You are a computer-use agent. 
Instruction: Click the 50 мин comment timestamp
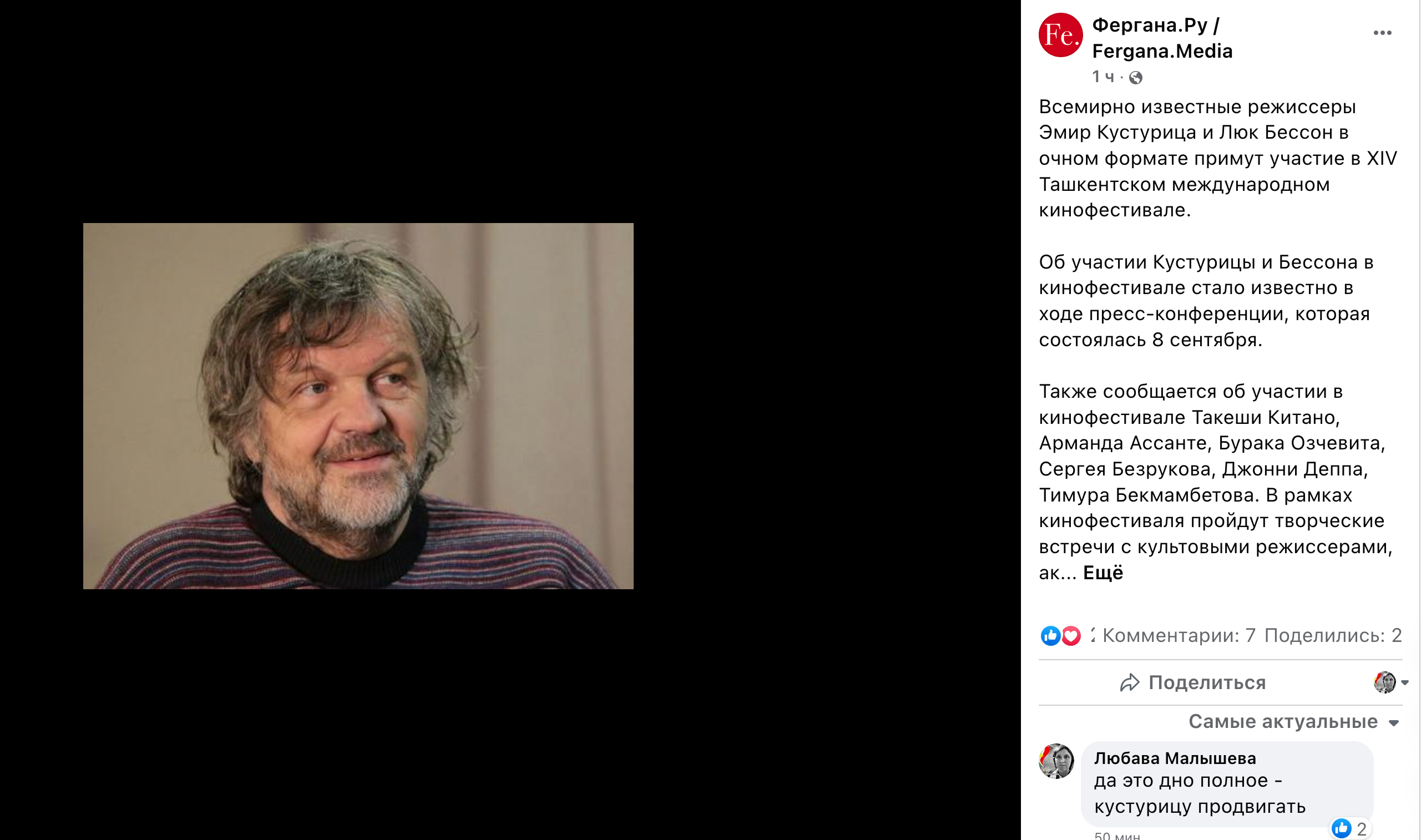[x=1117, y=836]
